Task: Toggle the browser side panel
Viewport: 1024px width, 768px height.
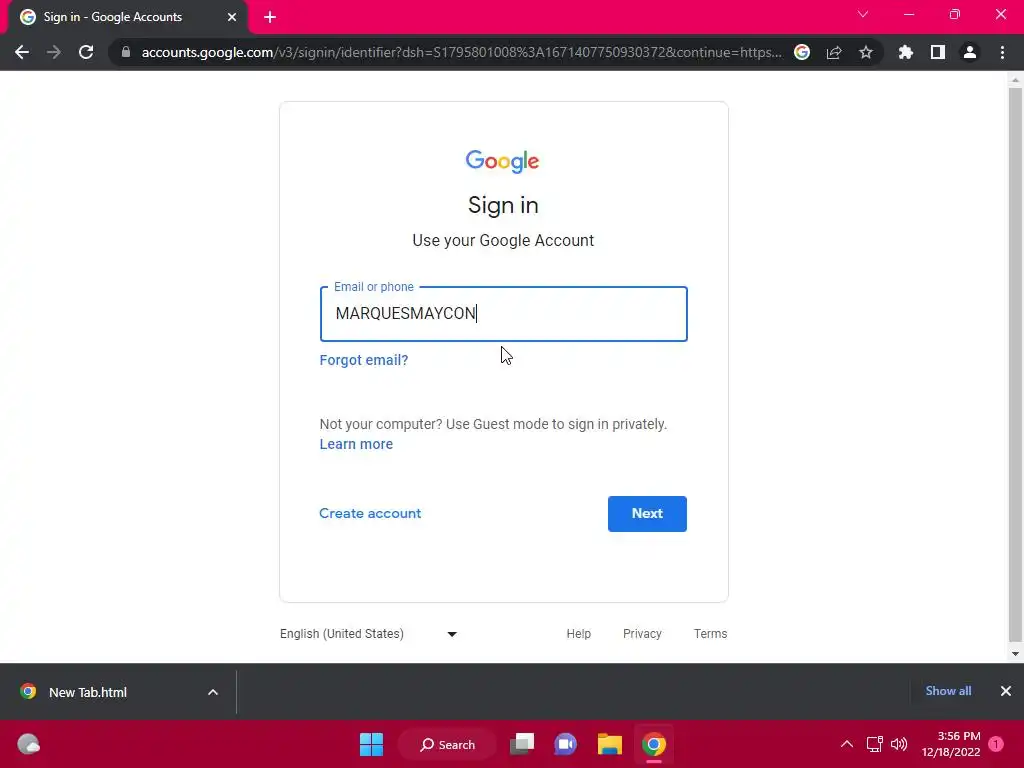Action: pyautogui.click(x=937, y=52)
